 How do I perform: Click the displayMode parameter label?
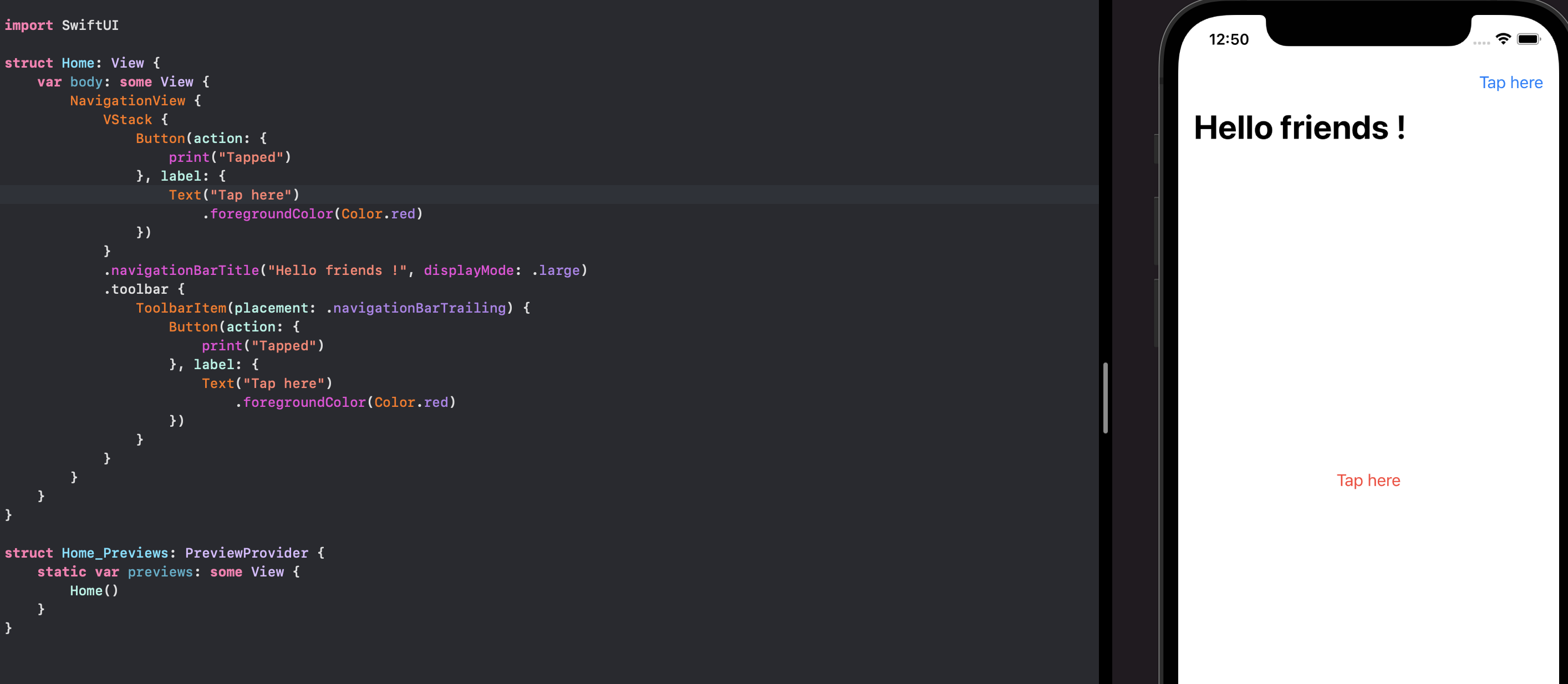pyautogui.click(x=468, y=270)
